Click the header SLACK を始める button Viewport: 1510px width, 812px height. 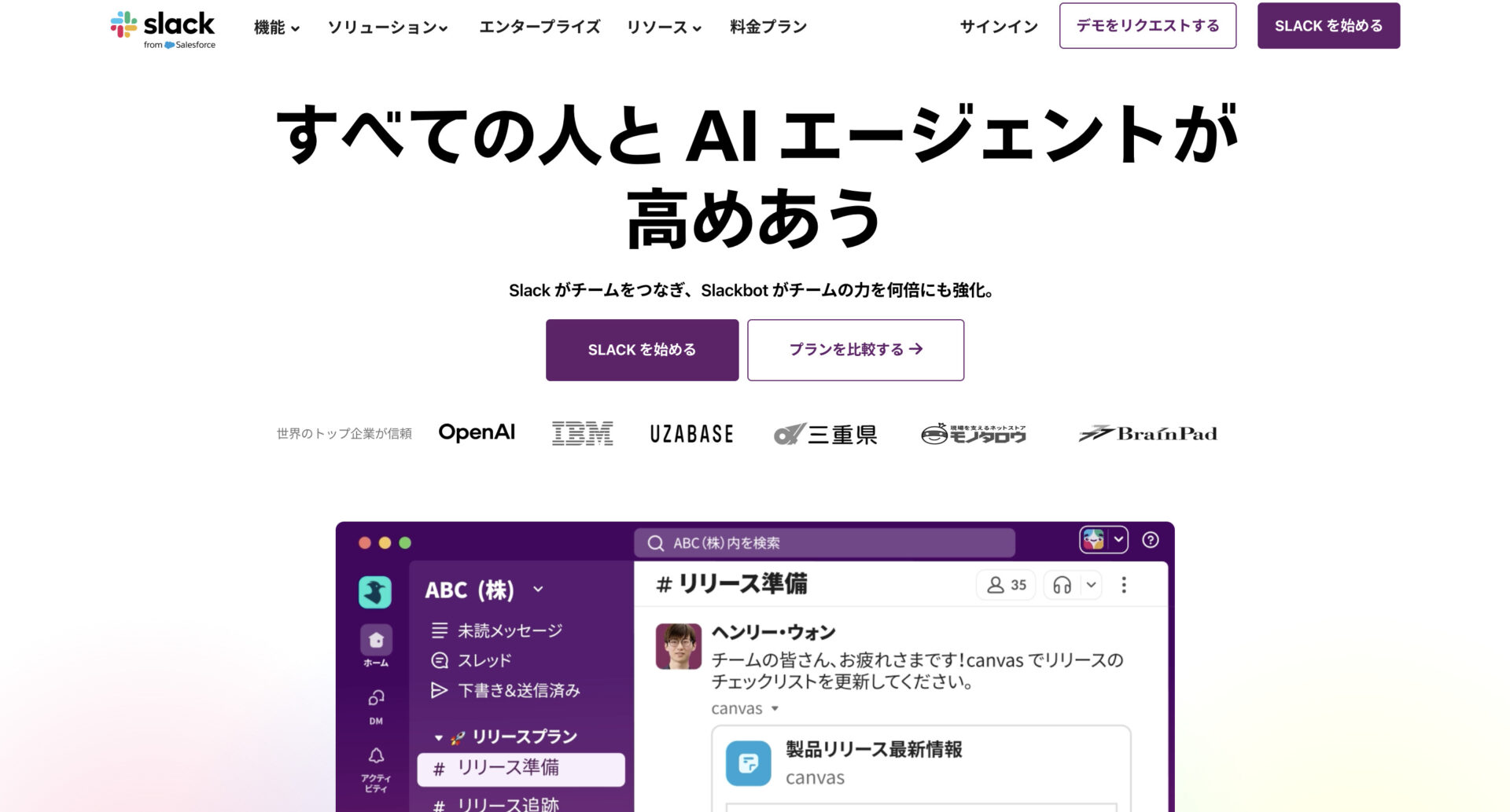point(1328,26)
